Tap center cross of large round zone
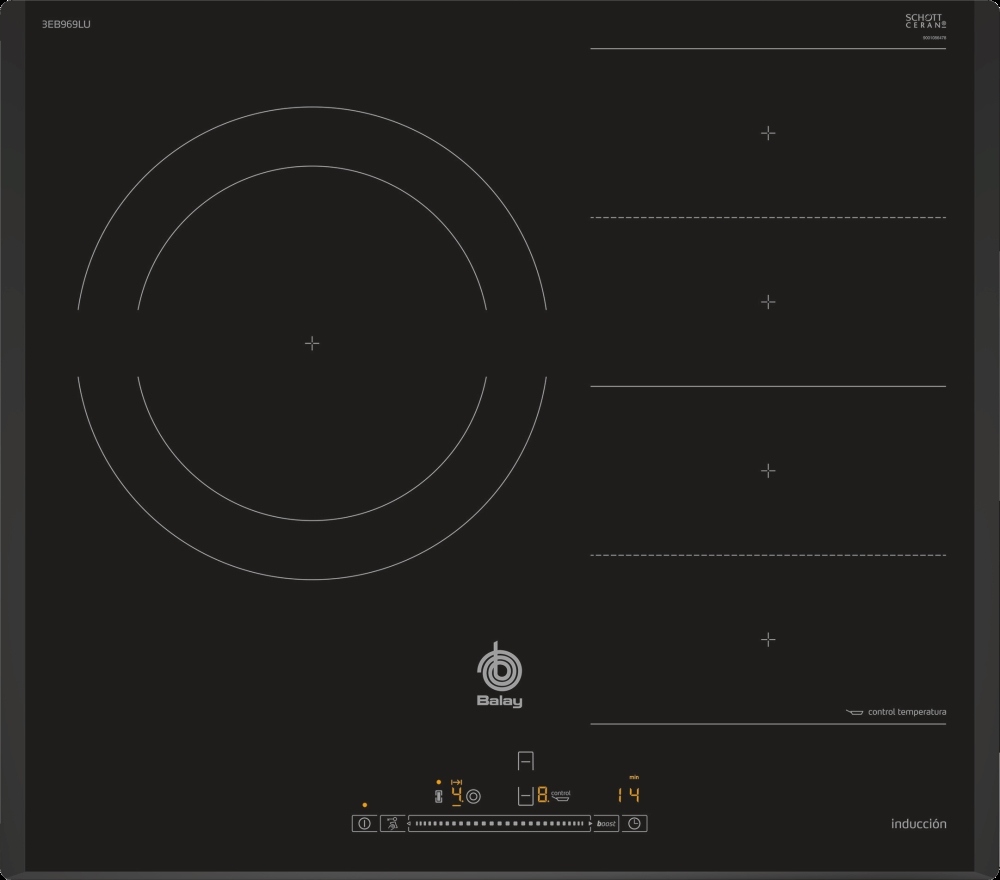The width and height of the screenshot is (1000, 880). click(312, 343)
